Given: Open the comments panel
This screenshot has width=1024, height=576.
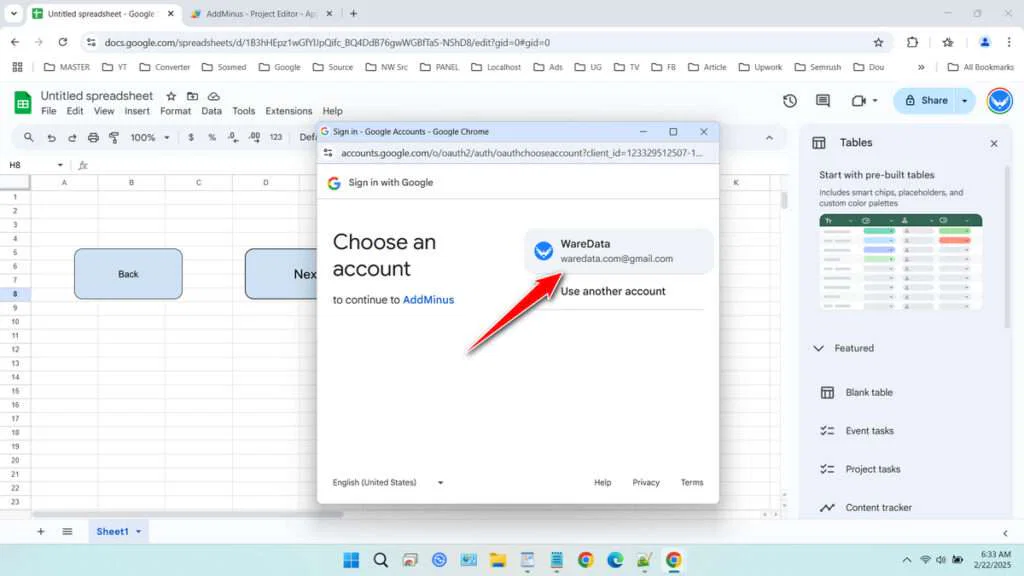Looking at the screenshot, I should tap(823, 100).
